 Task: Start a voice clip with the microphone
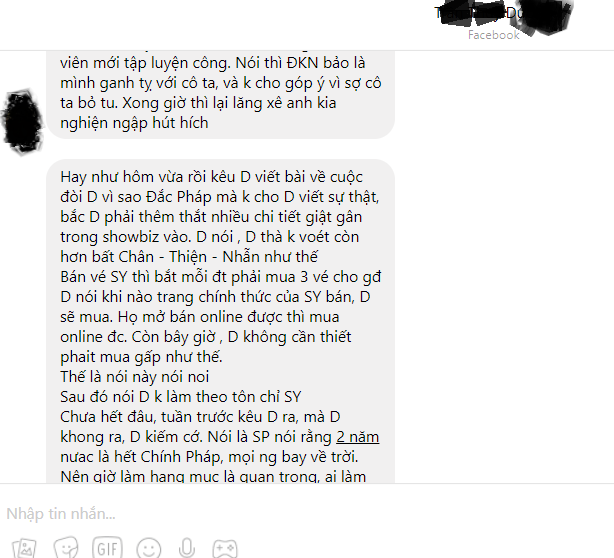click(x=187, y=547)
